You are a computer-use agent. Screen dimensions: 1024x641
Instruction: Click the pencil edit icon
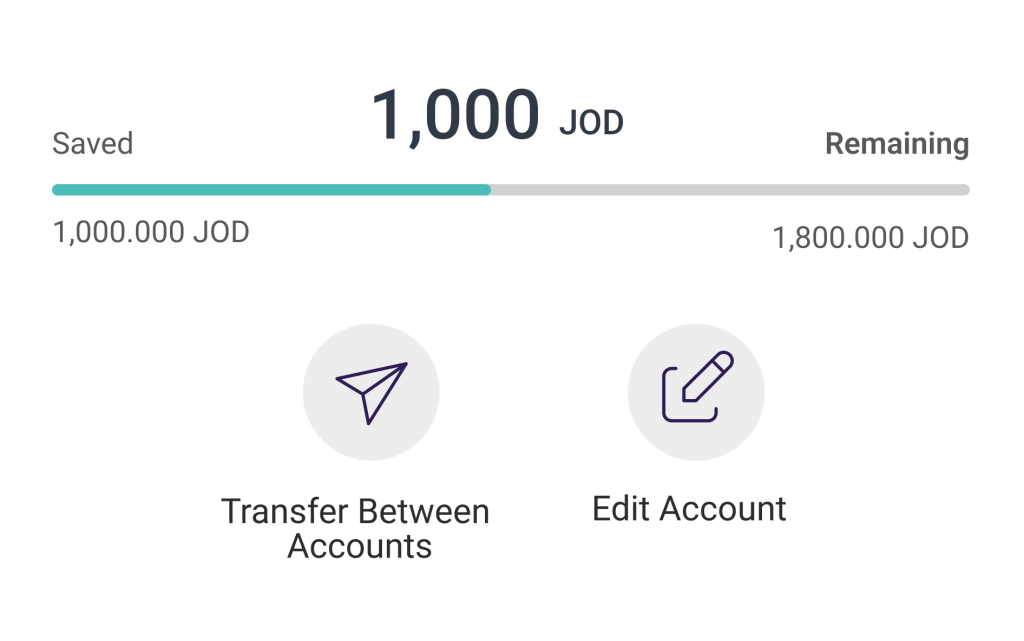point(696,389)
